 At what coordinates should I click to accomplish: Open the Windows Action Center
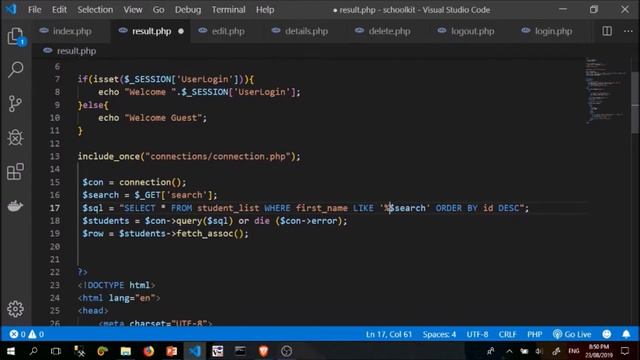point(625,351)
